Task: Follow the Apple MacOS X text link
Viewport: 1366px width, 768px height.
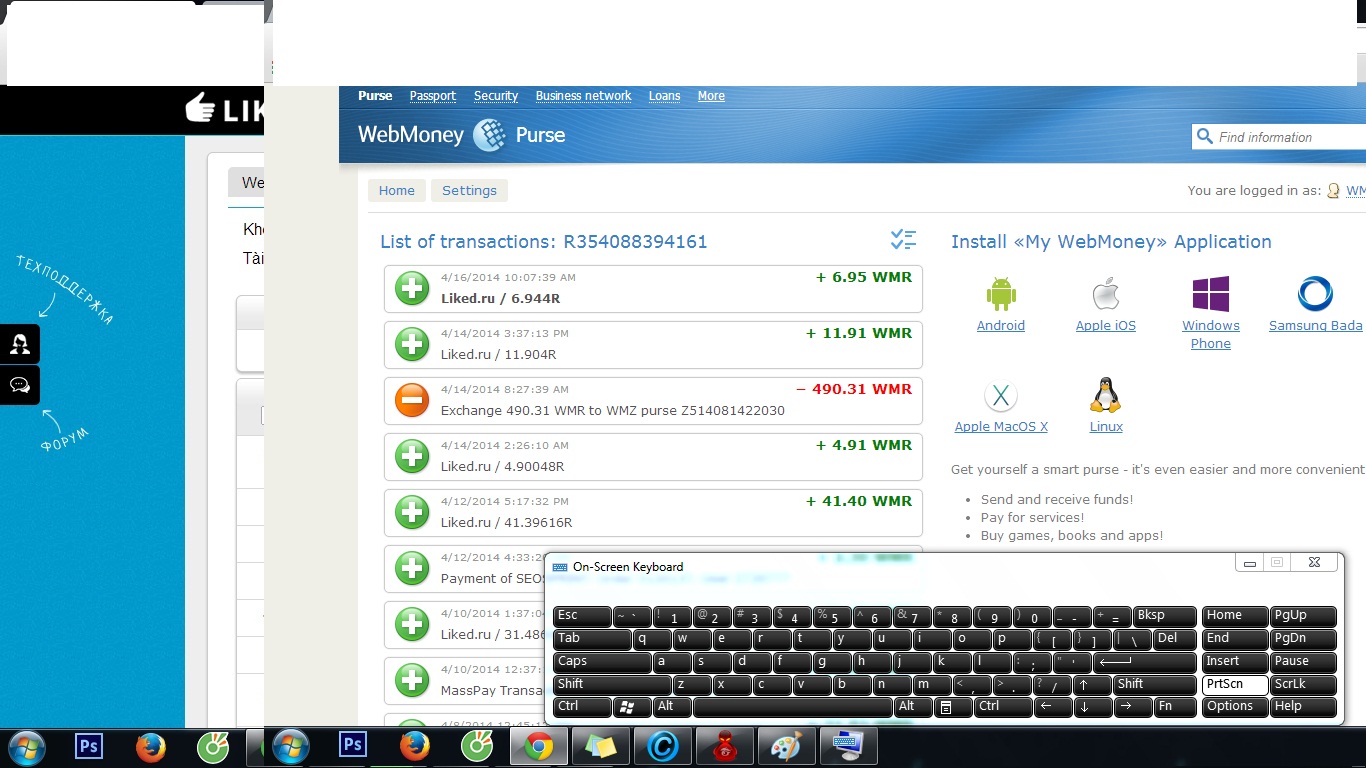Action: [x=1001, y=427]
